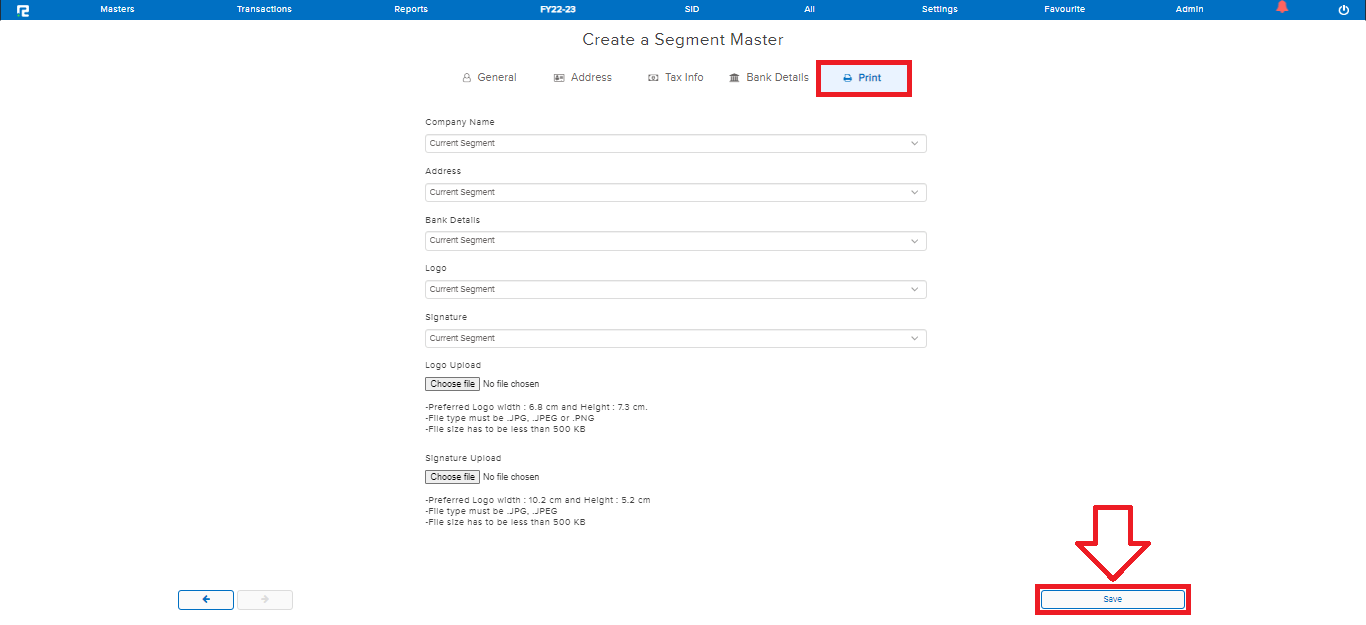Click Choose file under Signature Upload
The image size is (1366, 625).
coord(452,476)
